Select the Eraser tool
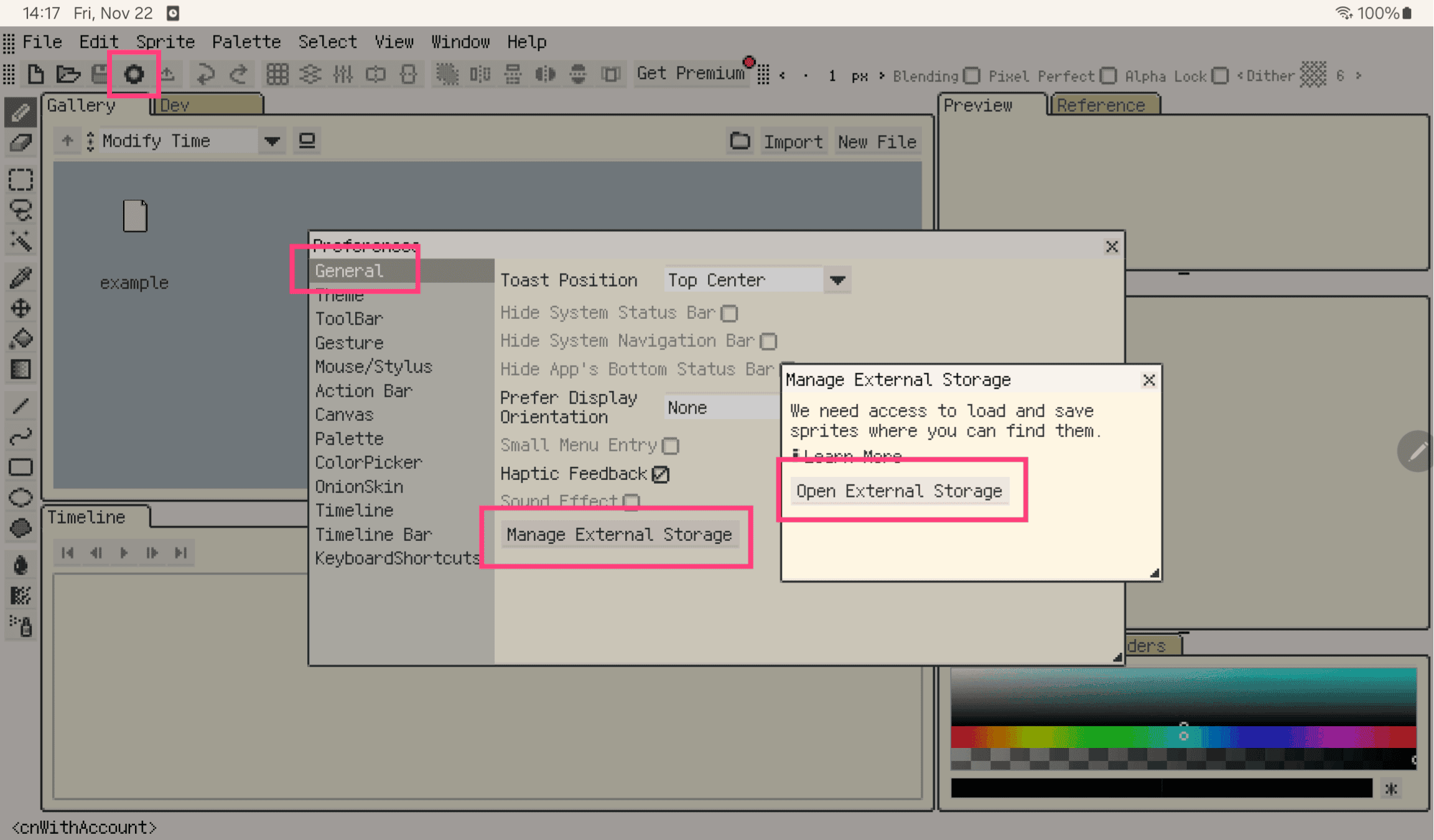 [21, 143]
